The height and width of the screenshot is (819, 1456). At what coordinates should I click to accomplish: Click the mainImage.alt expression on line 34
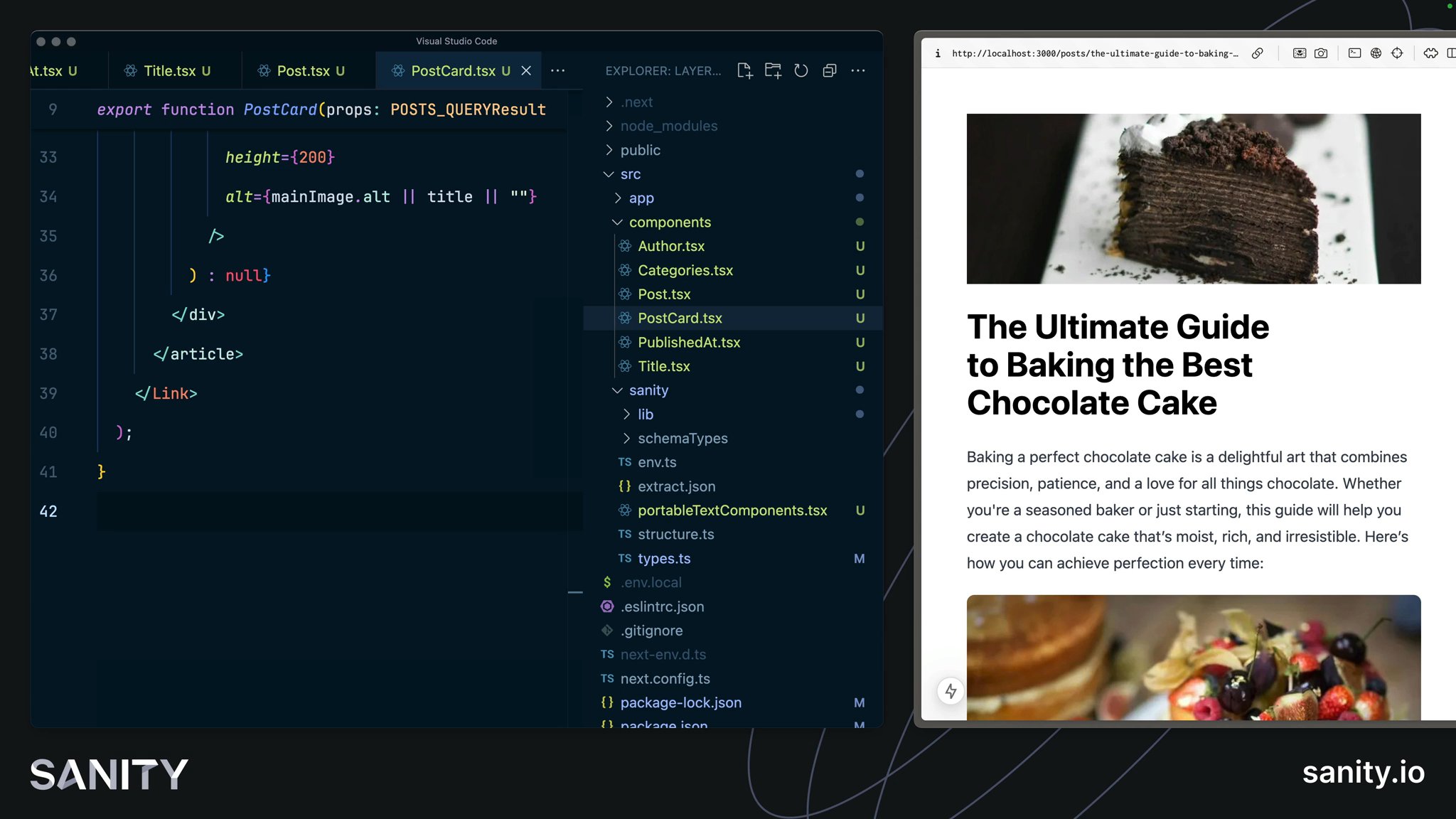331,197
